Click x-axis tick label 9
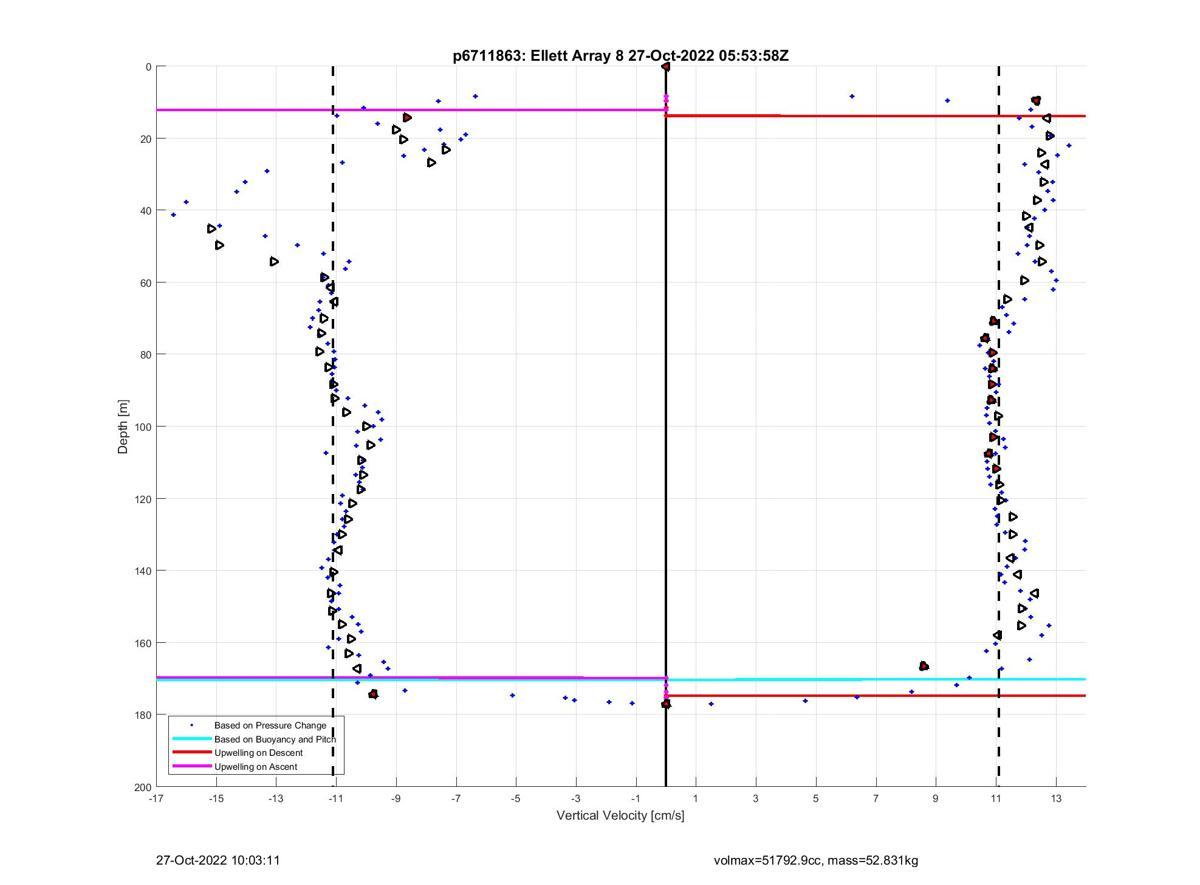This screenshot has height=885, width=1200. pos(936,797)
